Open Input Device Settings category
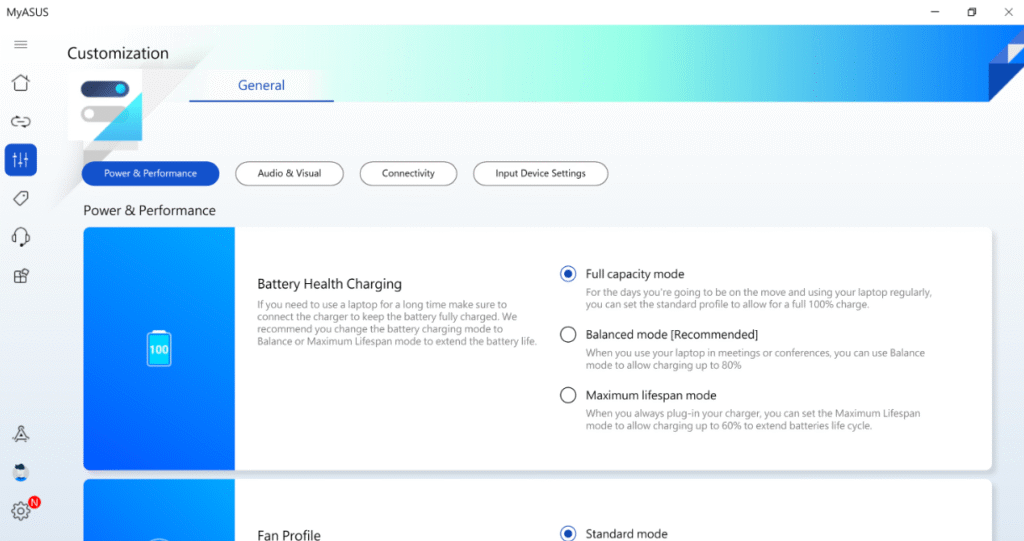1024x541 pixels. [x=541, y=174]
